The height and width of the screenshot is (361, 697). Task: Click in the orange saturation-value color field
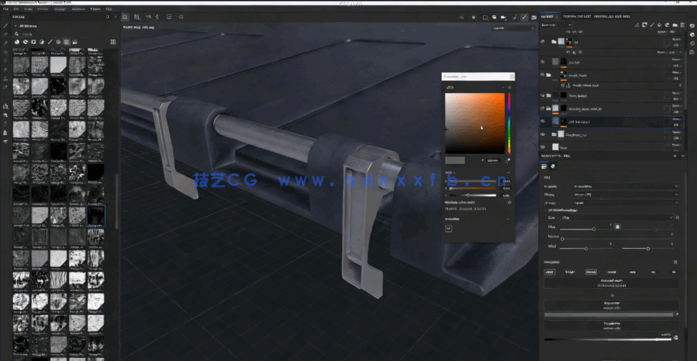(x=475, y=124)
